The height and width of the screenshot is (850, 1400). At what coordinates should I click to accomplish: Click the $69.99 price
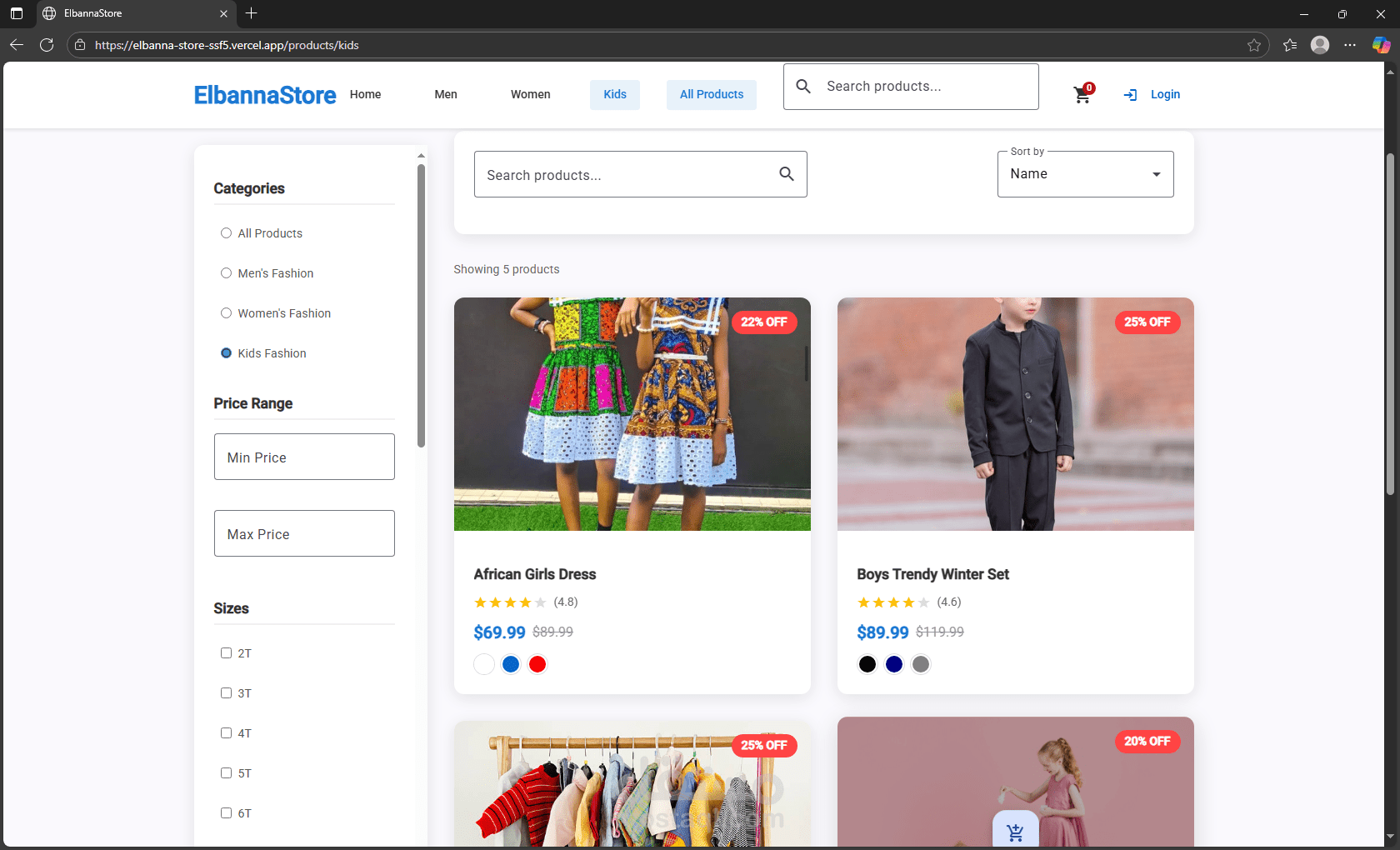coord(499,632)
